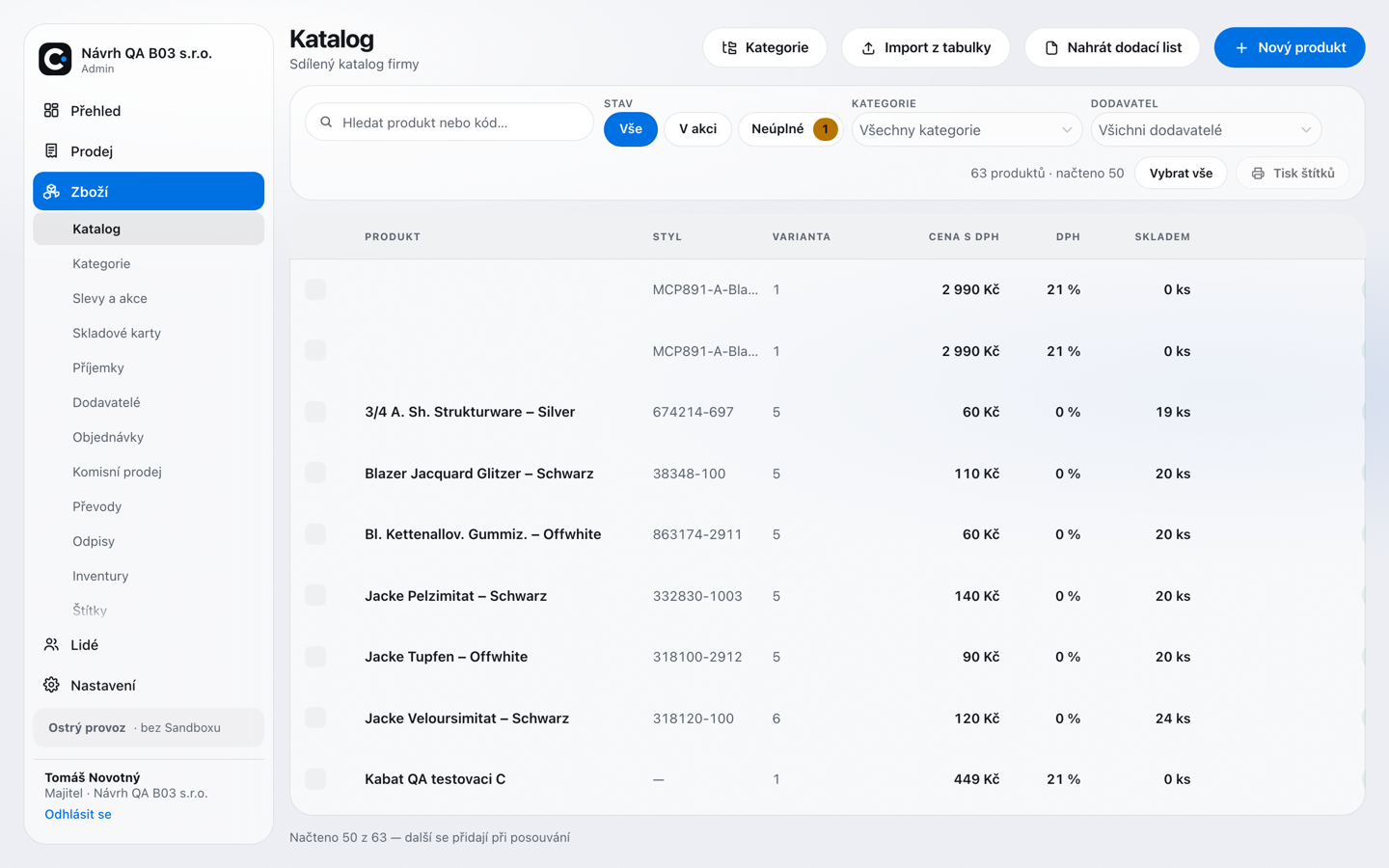Check the Jacke Pelzimitat – Schwarz row checkbox
This screenshot has width=1389, height=868.
pos(315,595)
